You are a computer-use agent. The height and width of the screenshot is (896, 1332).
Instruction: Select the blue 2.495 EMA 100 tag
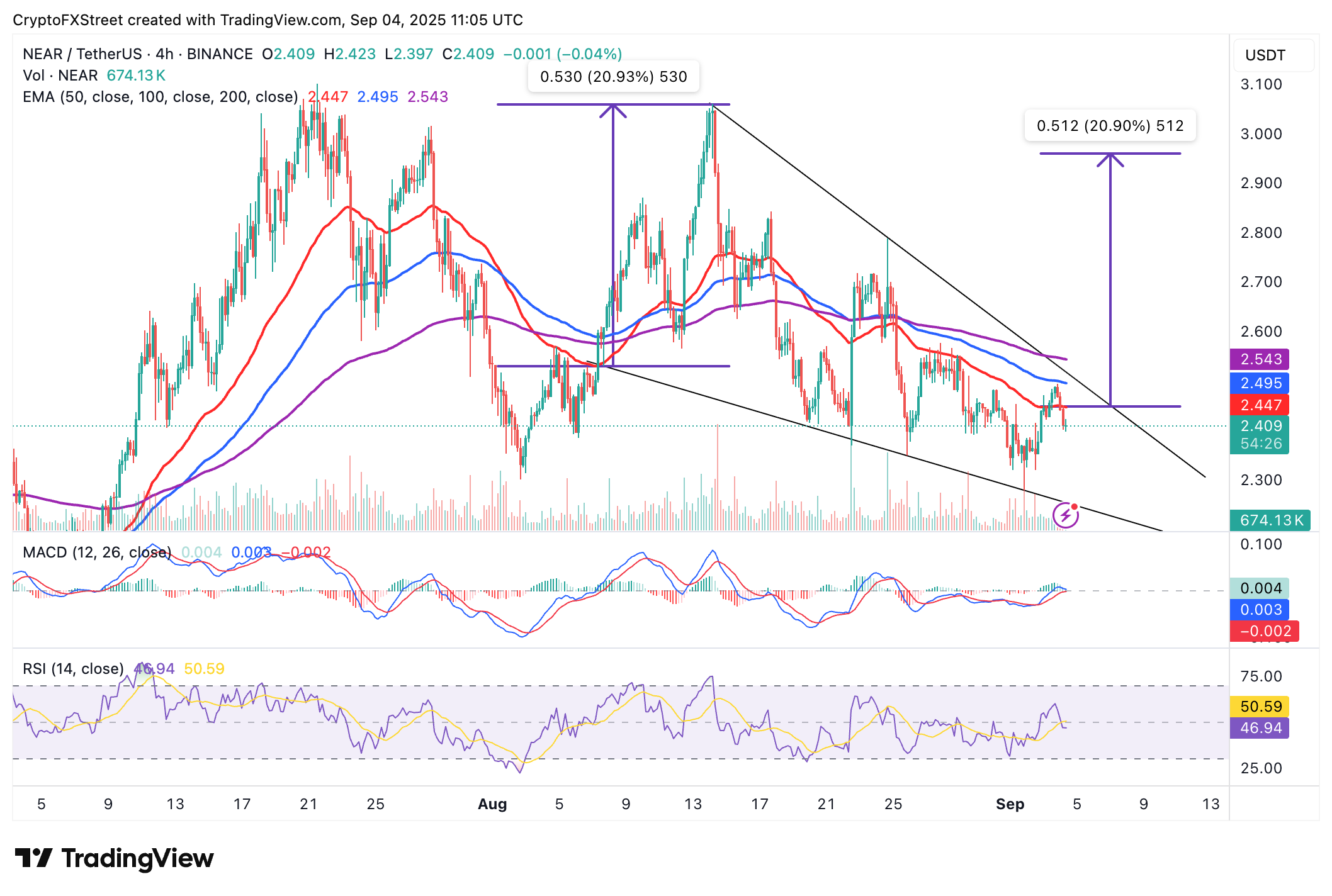click(1260, 383)
